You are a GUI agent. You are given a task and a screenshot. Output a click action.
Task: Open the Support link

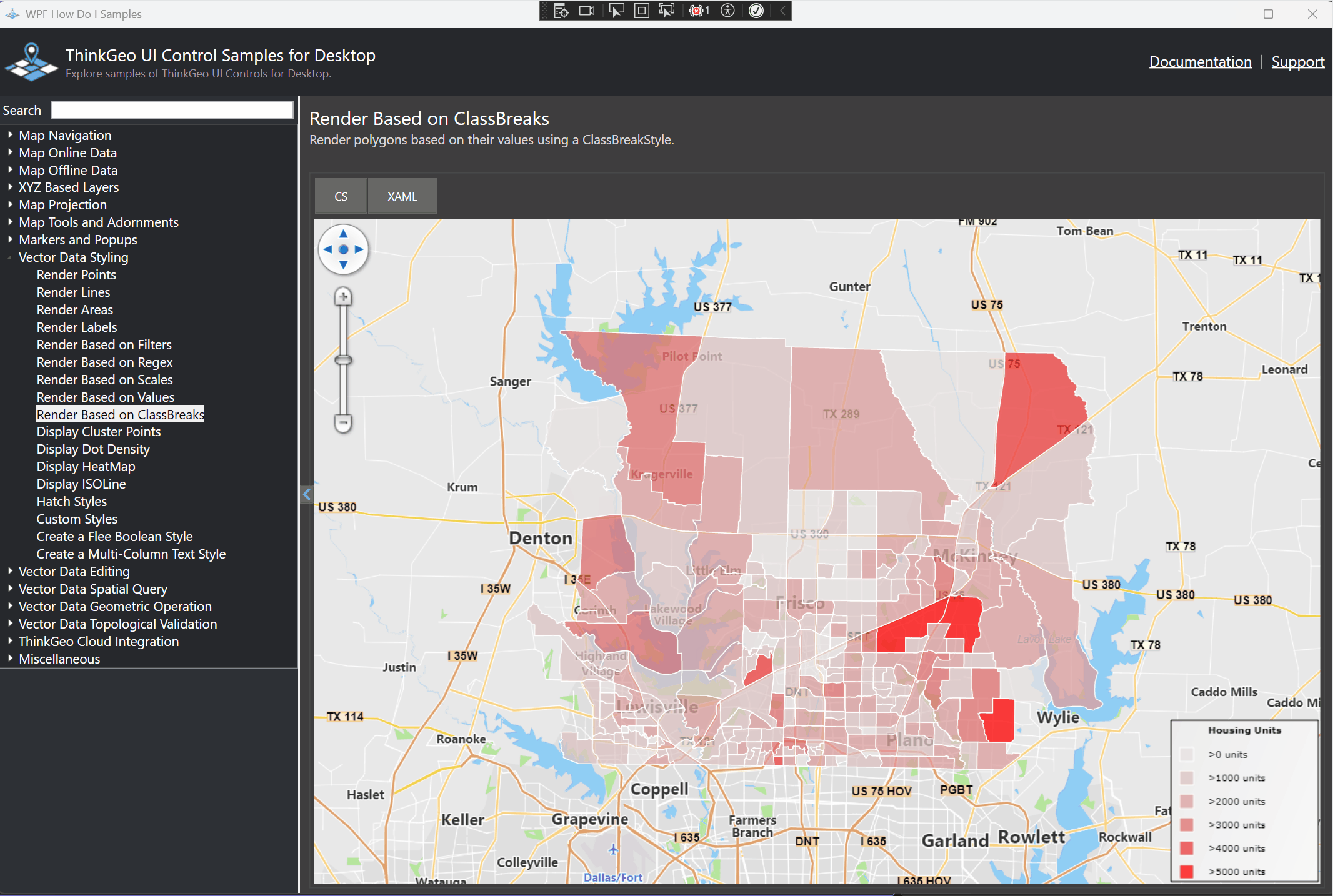(1297, 62)
